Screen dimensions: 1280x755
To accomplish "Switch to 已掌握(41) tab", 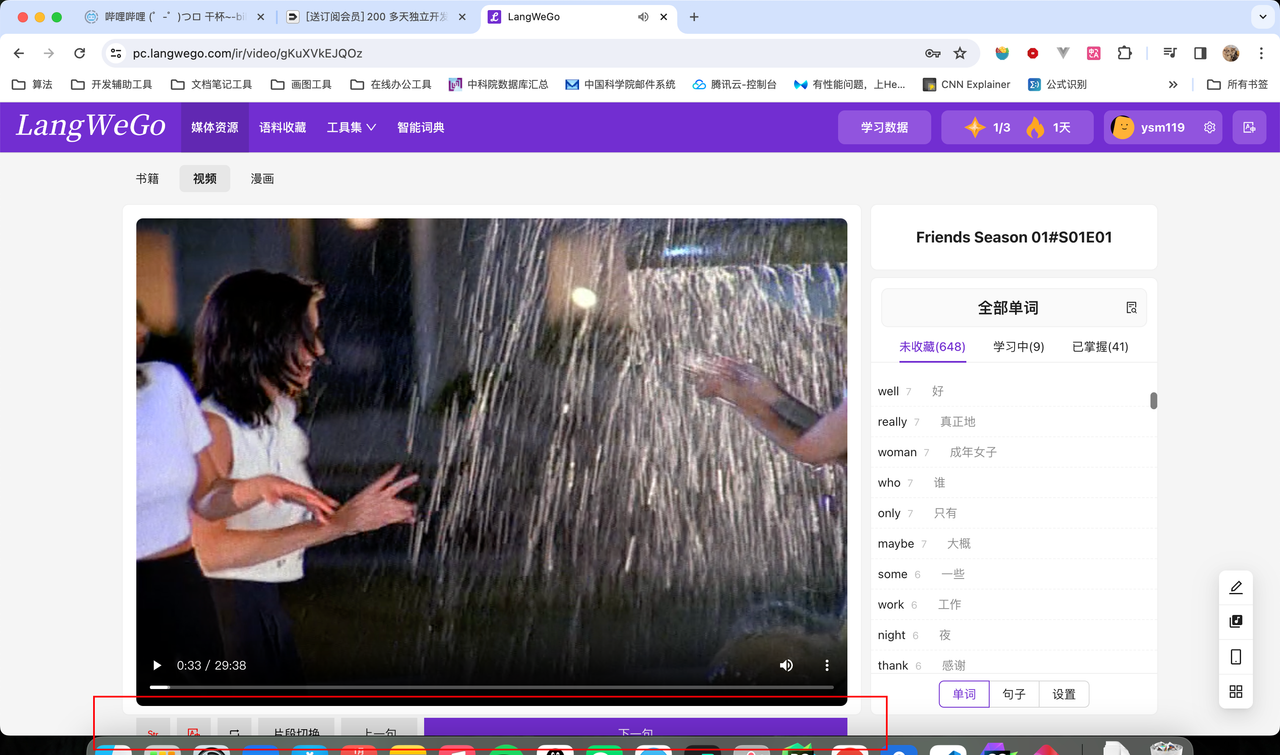I will [x=1100, y=347].
